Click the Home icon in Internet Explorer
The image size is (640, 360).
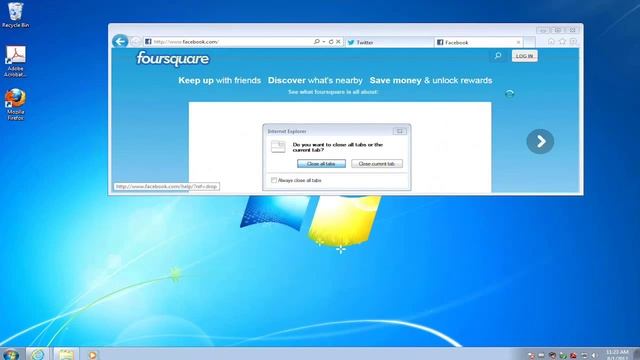pos(551,41)
